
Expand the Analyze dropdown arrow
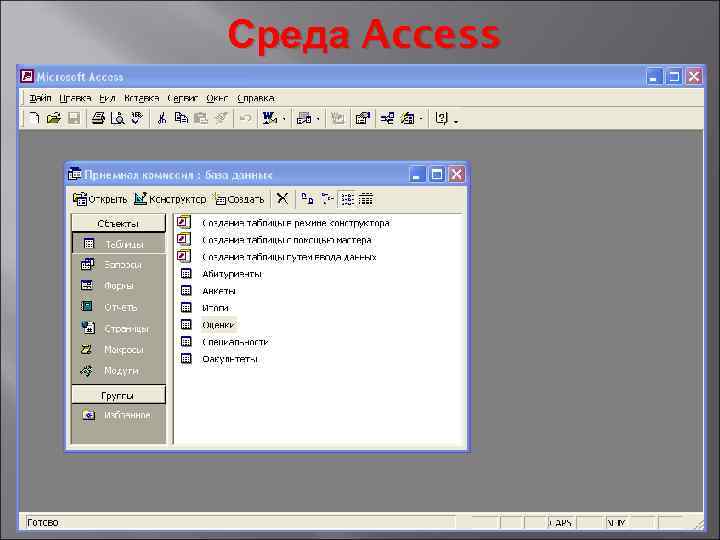point(318,119)
